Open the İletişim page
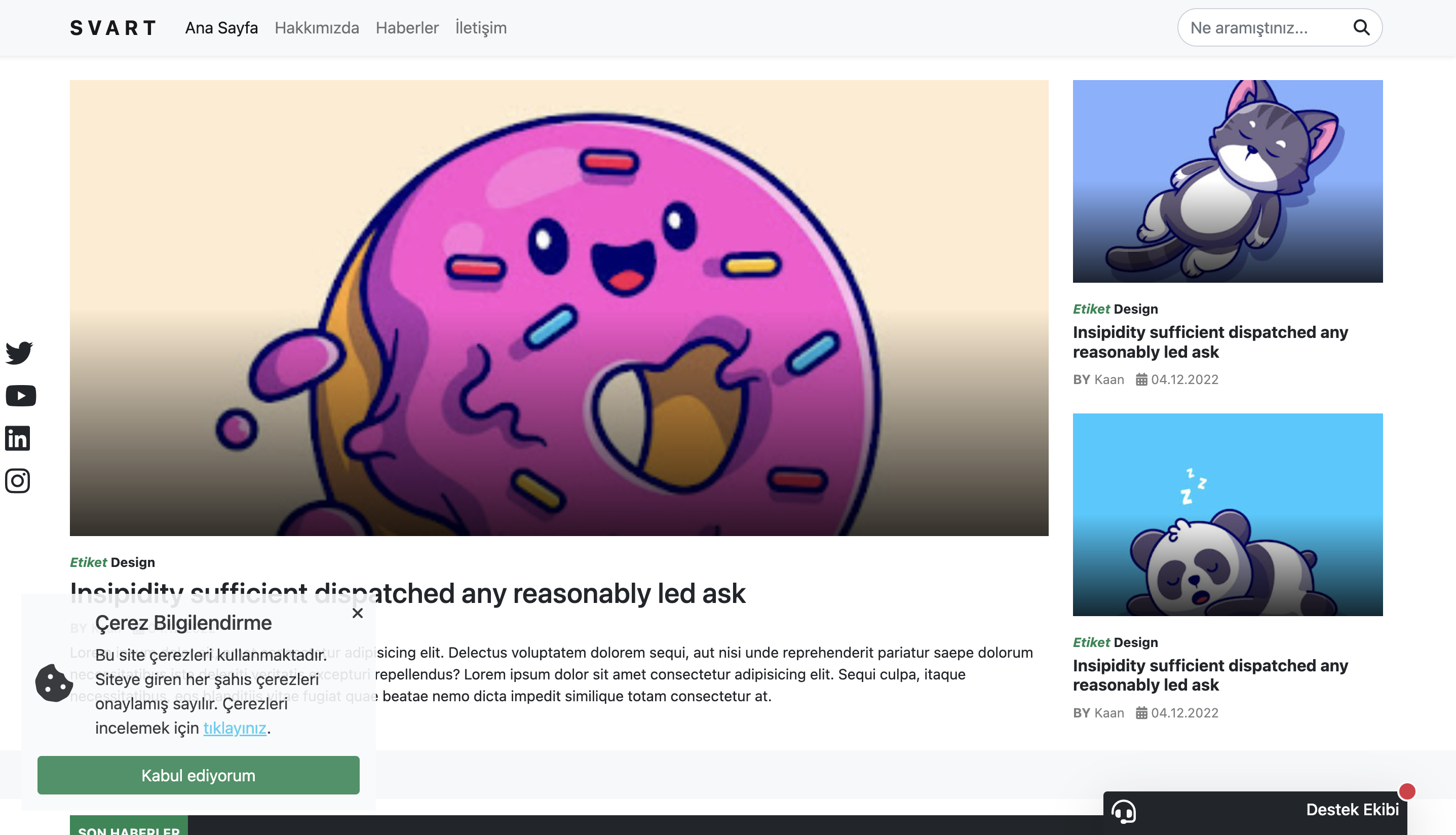This screenshot has width=1456, height=835. click(x=480, y=27)
